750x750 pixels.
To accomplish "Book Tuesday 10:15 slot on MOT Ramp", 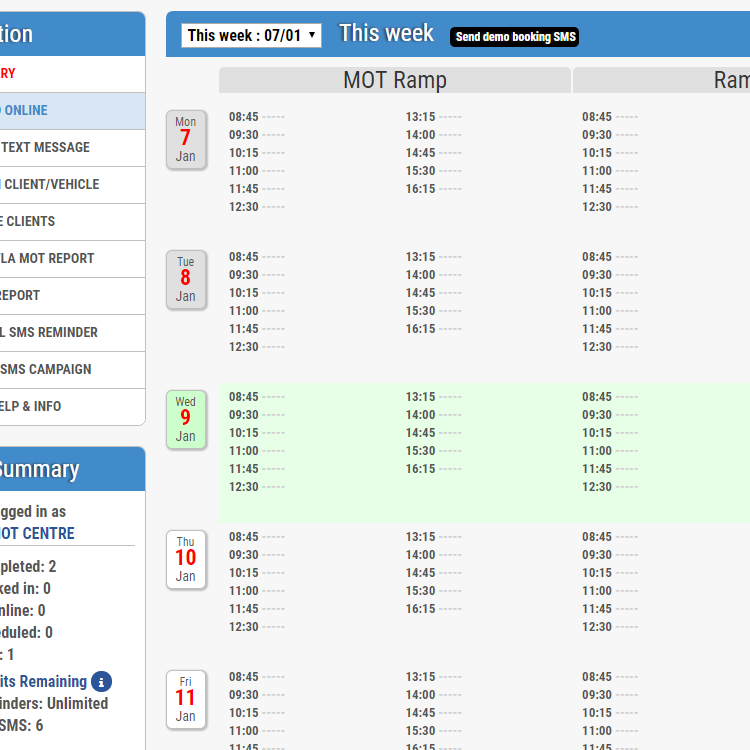I will coord(257,293).
